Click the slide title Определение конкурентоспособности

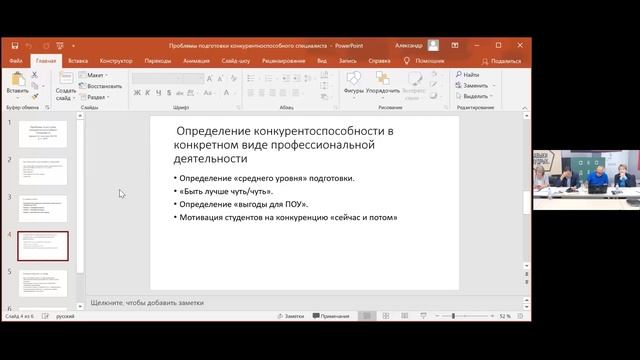coord(283,145)
